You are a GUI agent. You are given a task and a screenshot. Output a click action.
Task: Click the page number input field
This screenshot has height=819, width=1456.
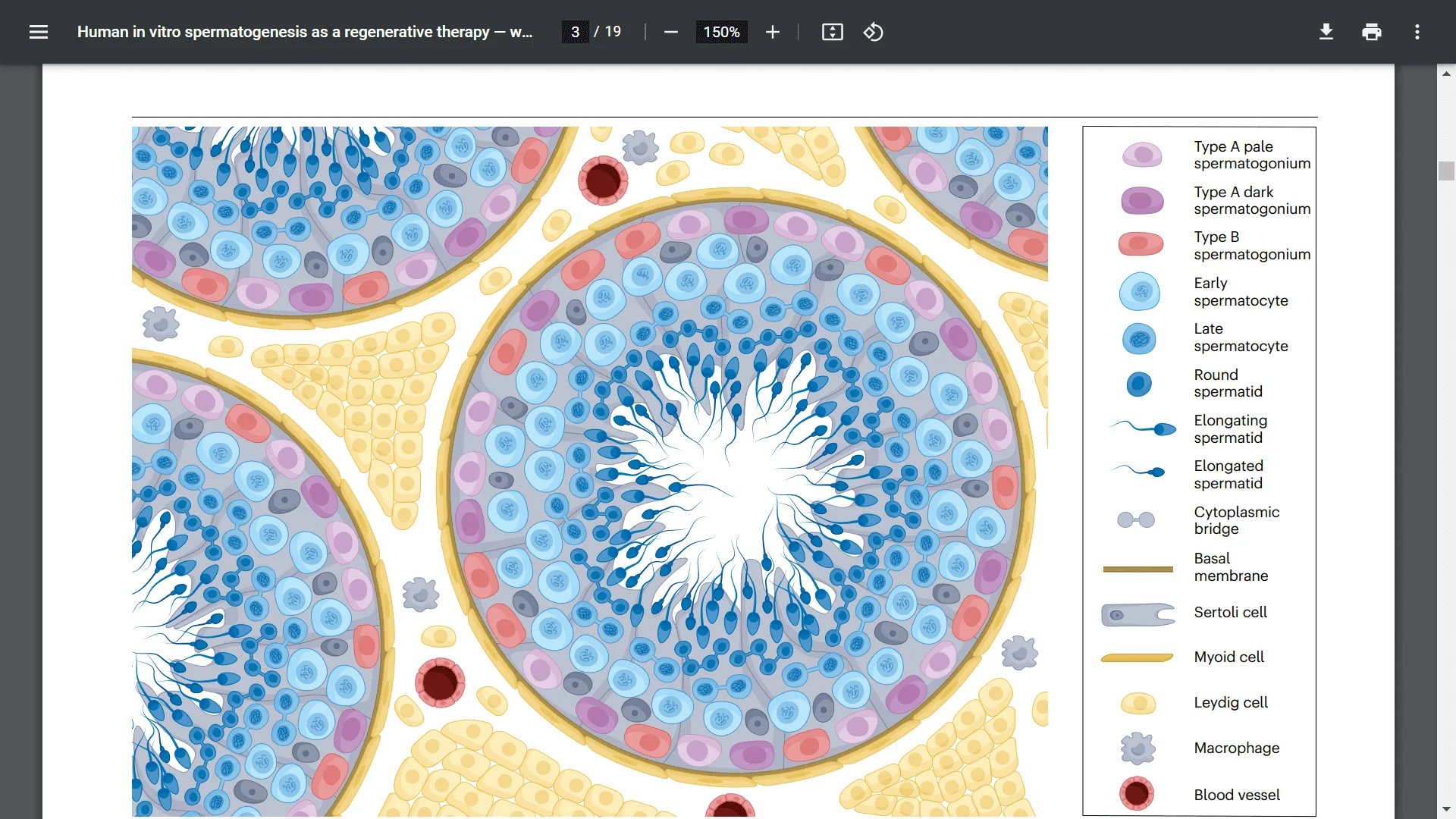click(575, 32)
